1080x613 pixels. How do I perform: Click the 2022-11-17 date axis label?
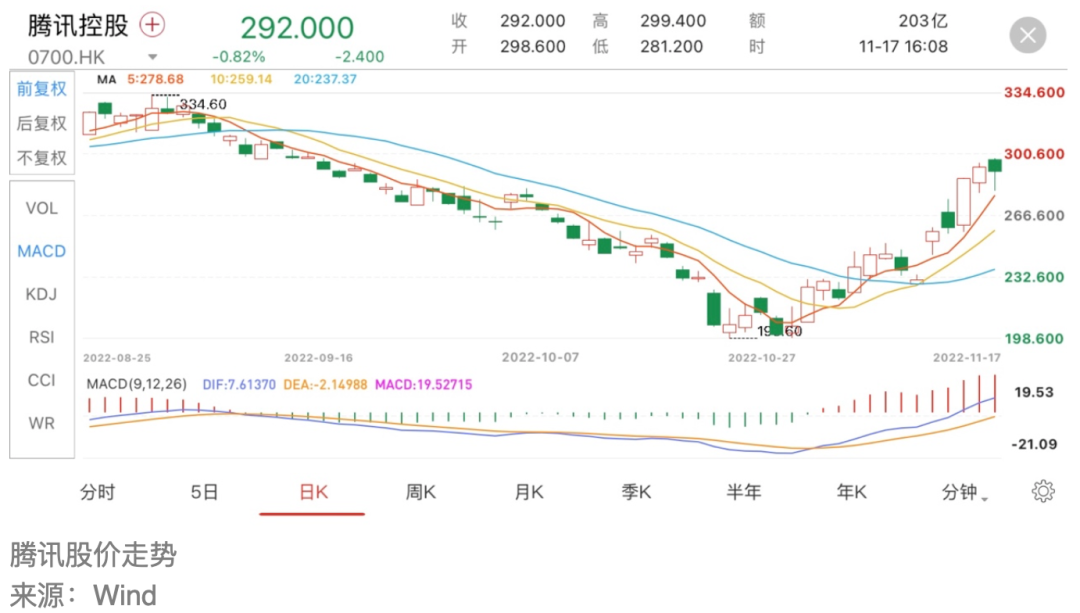click(966, 358)
